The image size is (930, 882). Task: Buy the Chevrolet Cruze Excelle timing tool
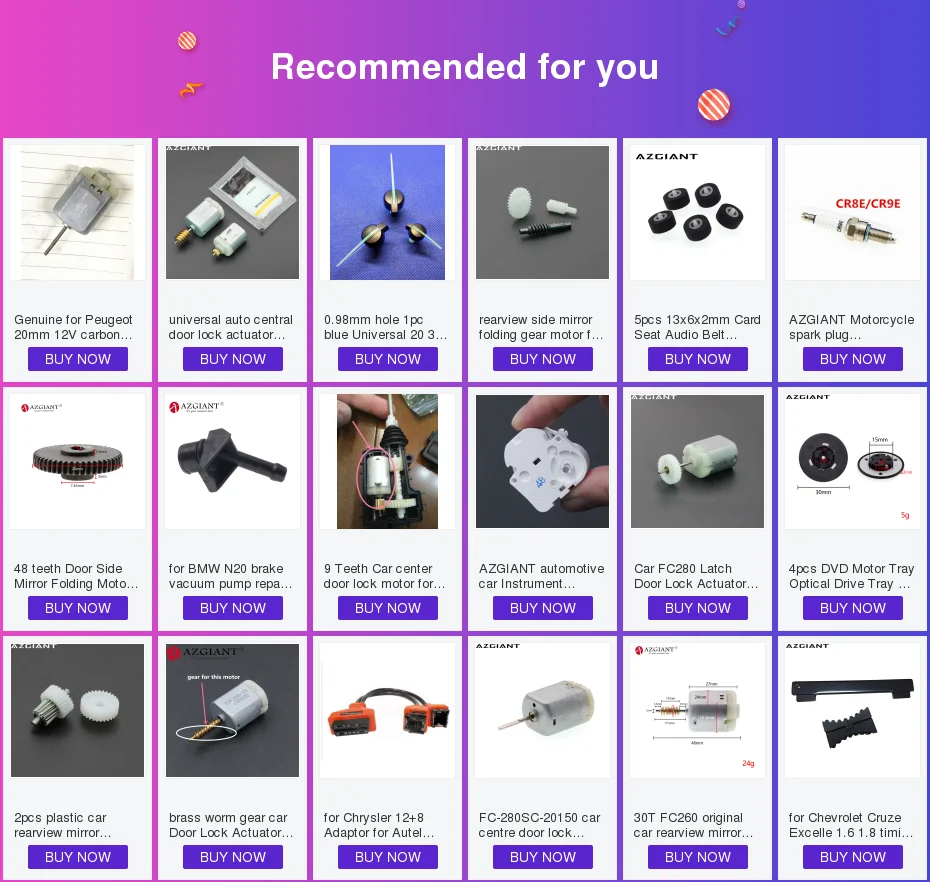coord(853,857)
